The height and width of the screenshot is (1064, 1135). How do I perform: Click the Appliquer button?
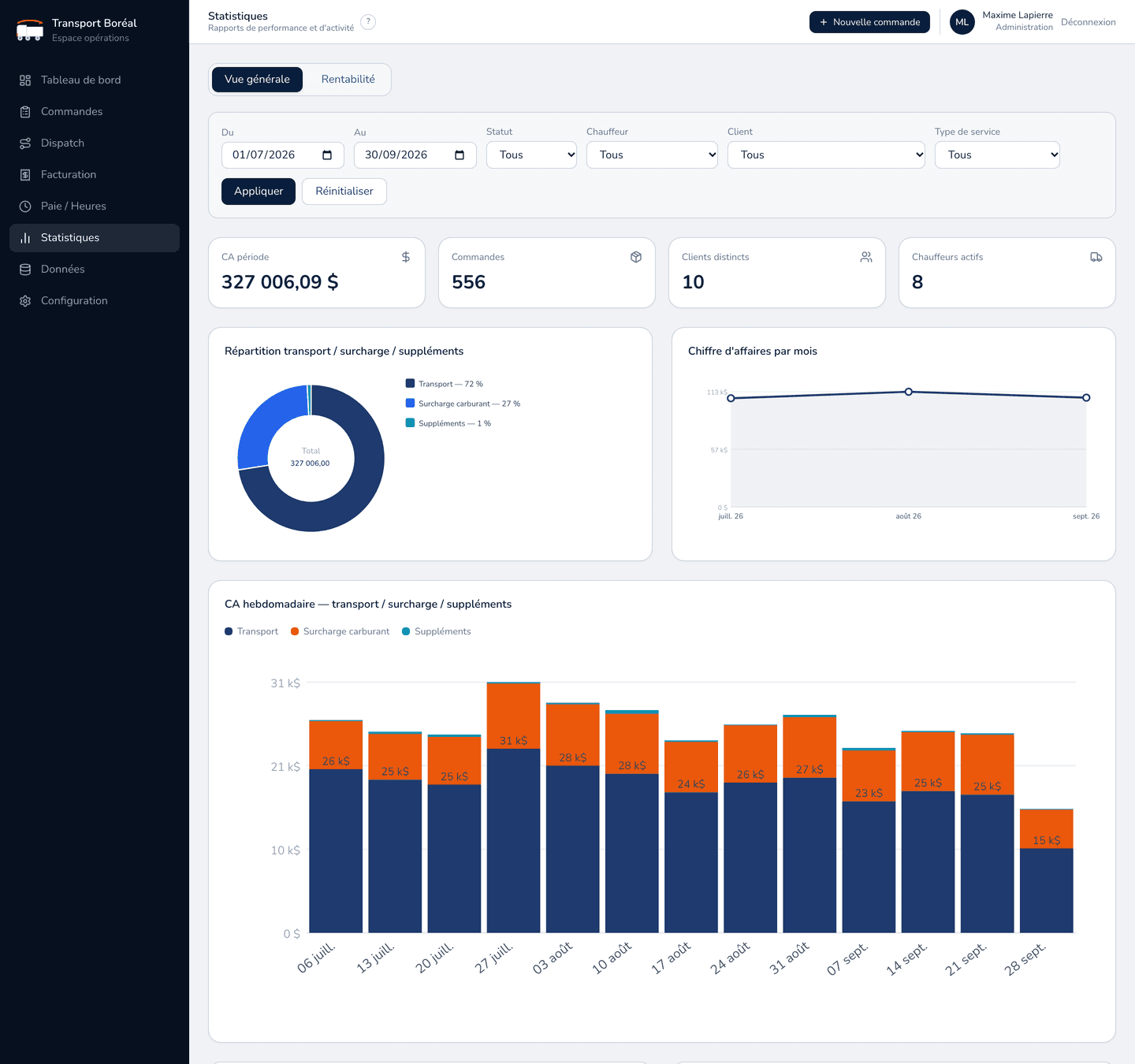point(259,192)
